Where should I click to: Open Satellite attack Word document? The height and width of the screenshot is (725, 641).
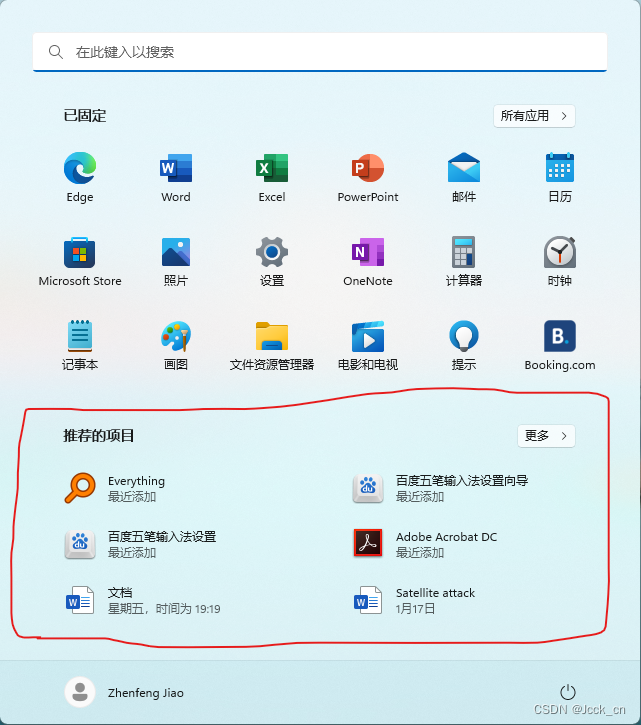click(x=414, y=600)
